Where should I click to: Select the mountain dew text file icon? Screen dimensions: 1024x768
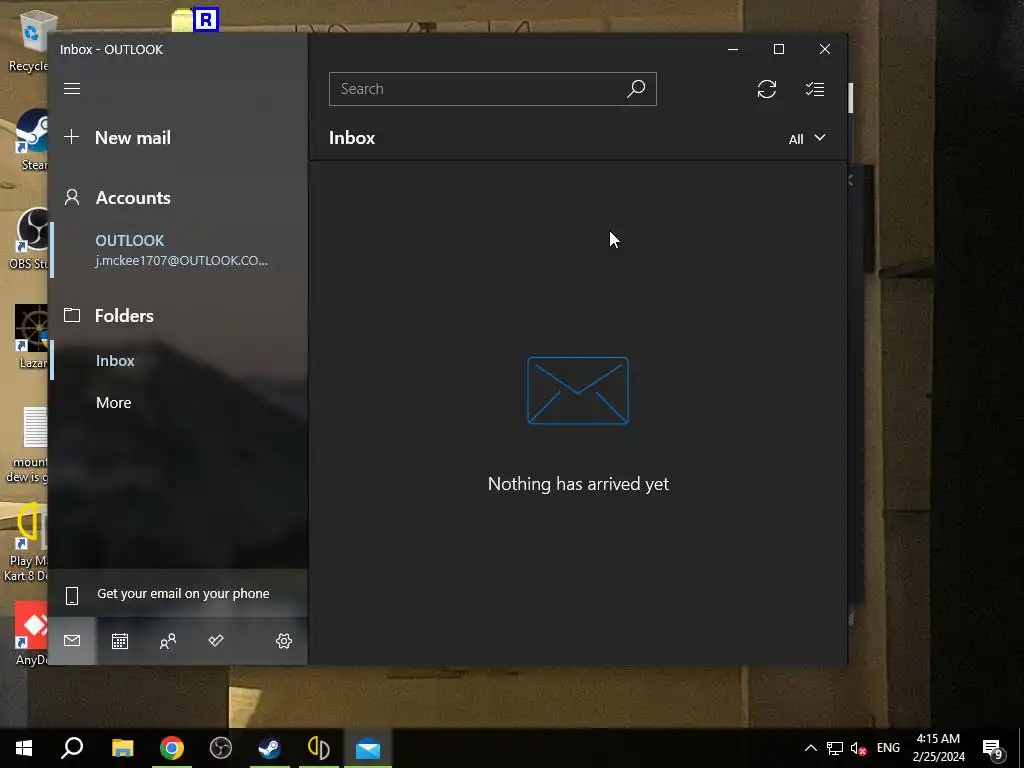coord(27,445)
